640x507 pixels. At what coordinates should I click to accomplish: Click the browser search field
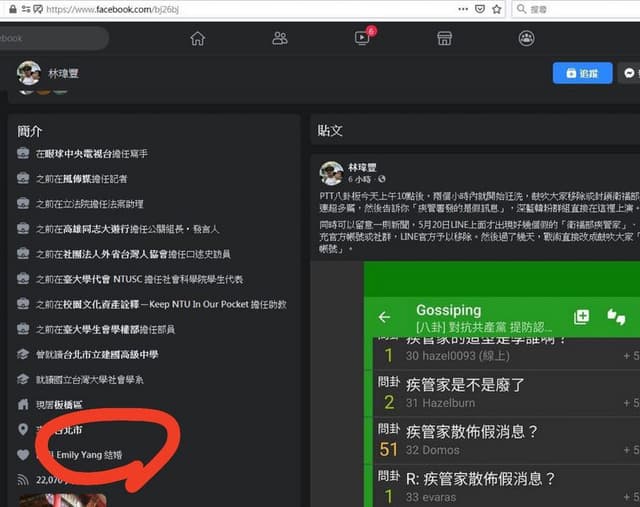coord(576,9)
